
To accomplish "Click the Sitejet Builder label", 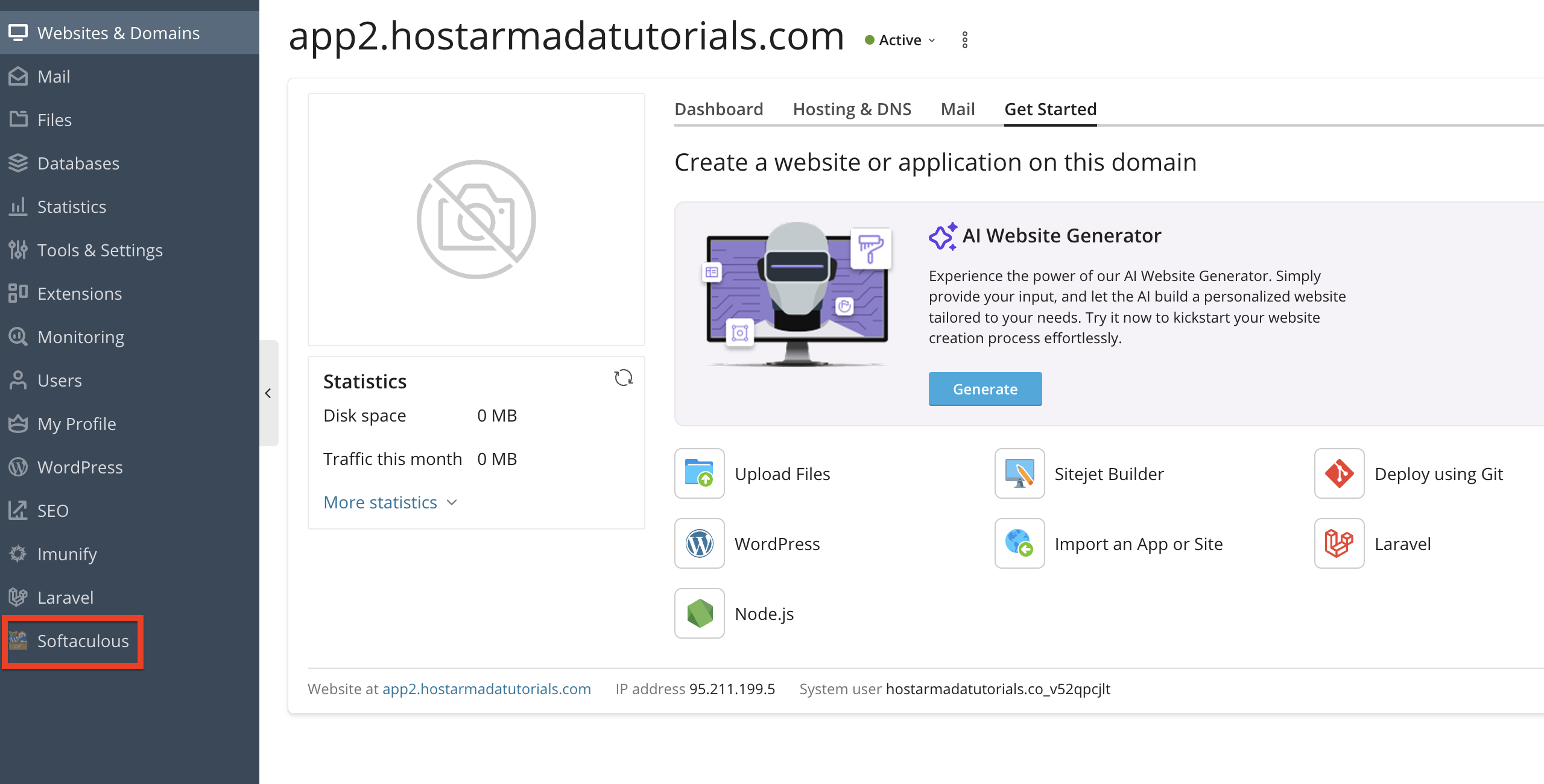I will click(1109, 474).
